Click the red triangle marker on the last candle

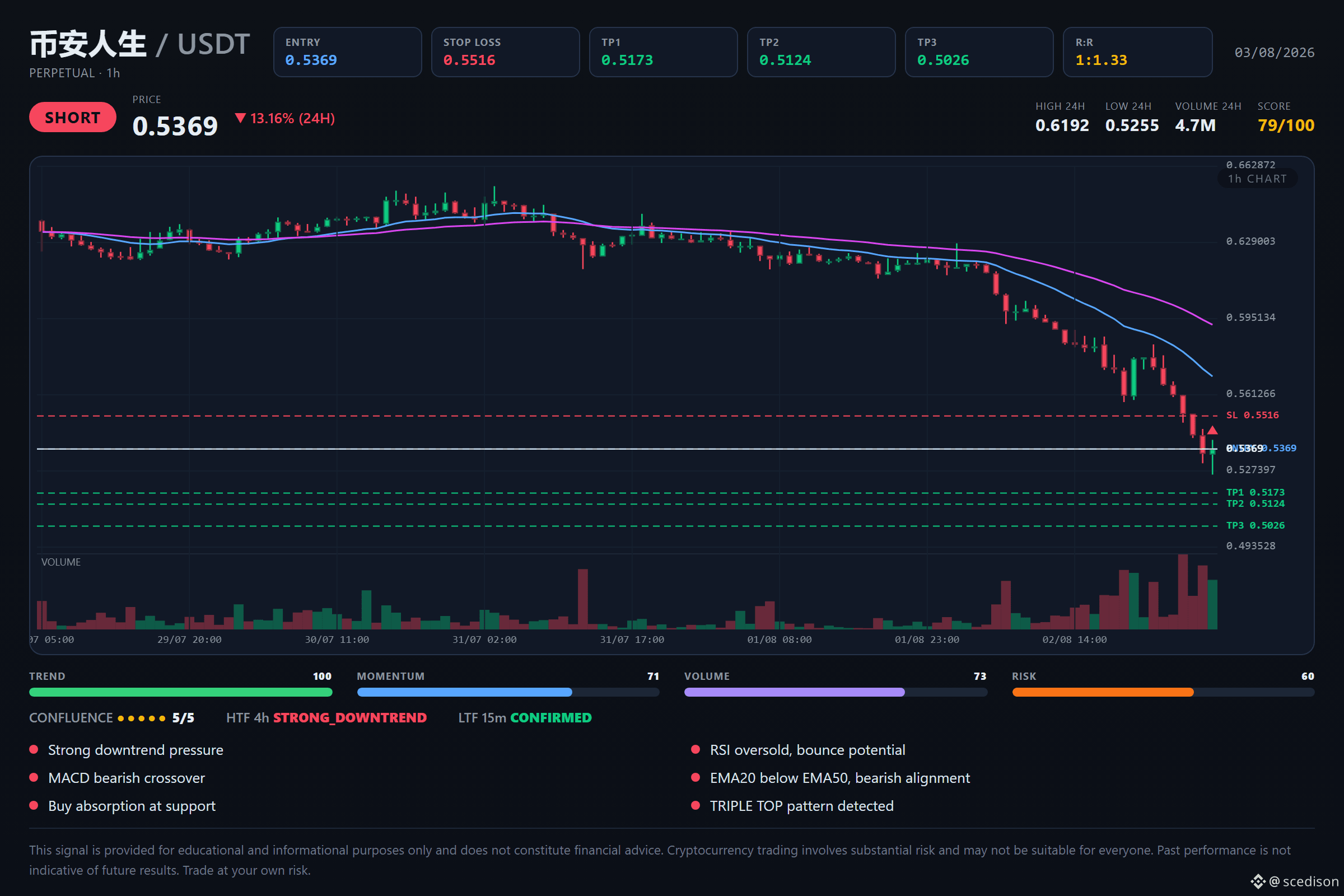[1212, 430]
